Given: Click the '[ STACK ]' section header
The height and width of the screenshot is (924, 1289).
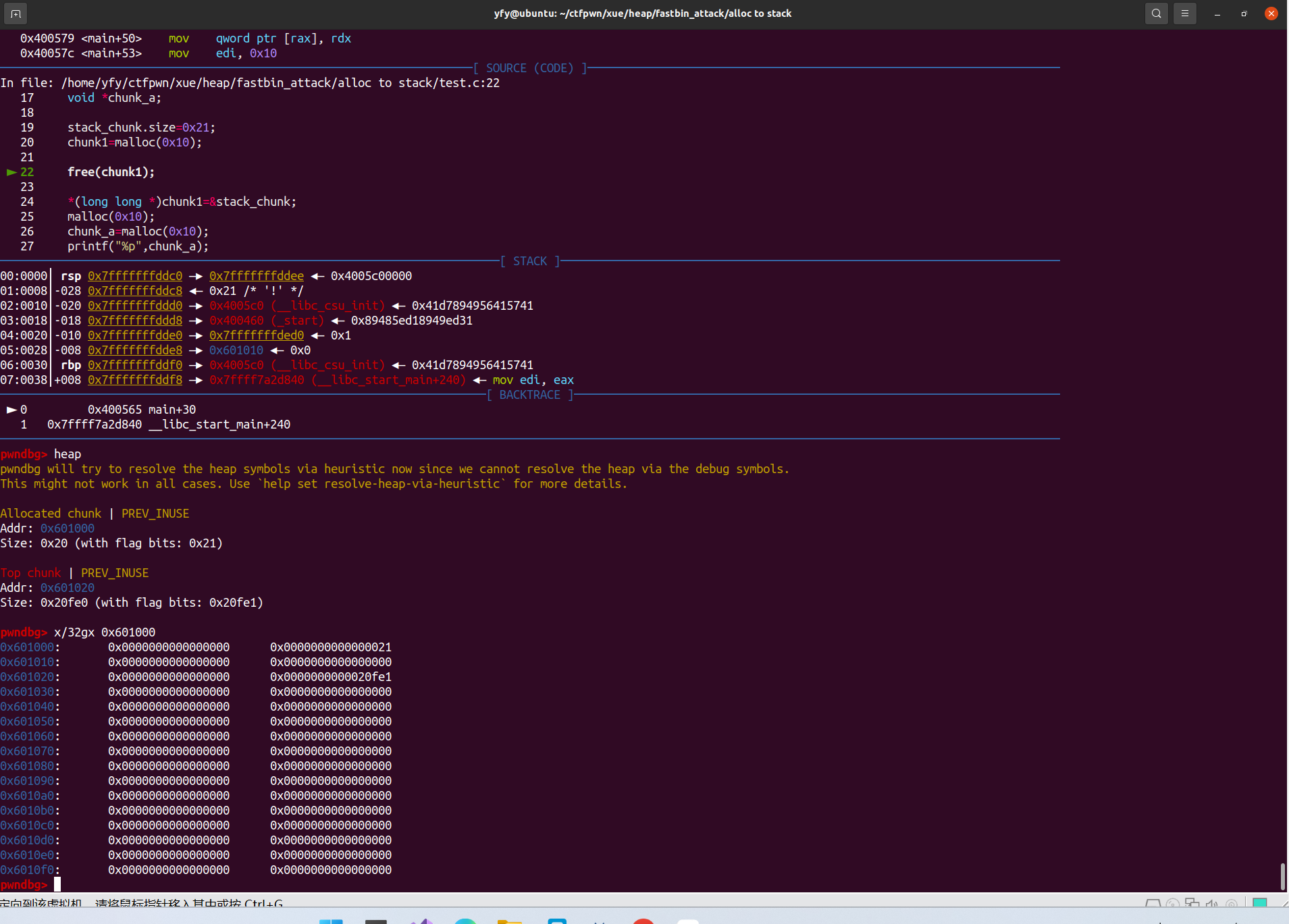Looking at the screenshot, I should 530,261.
